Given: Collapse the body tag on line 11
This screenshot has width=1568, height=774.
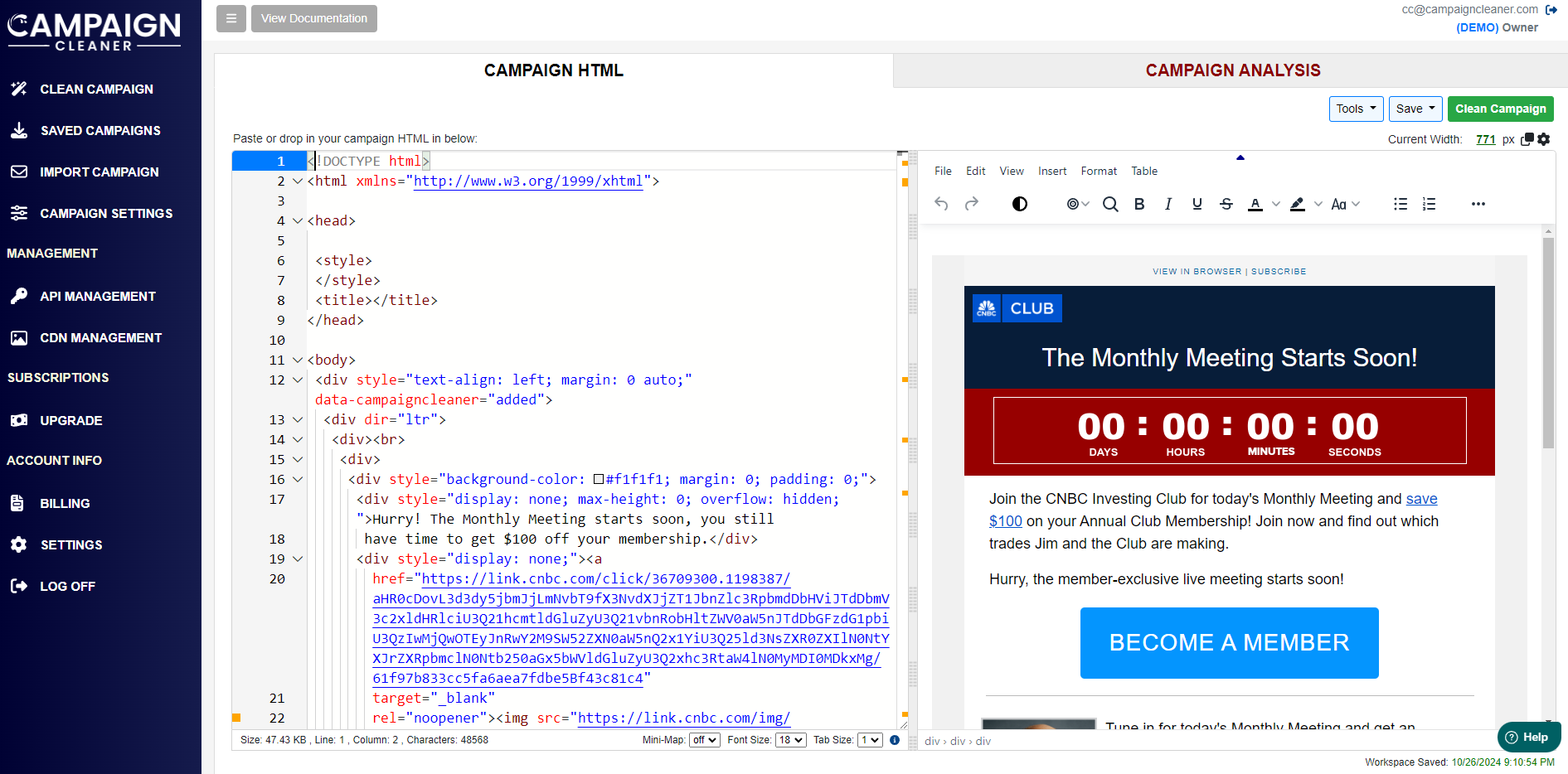Looking at the screenshot, I should [298, 360].
